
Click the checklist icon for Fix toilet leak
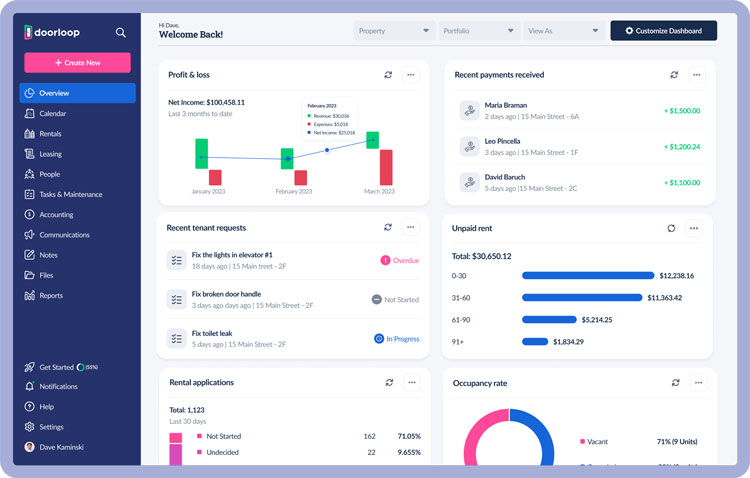pos(176,339)
